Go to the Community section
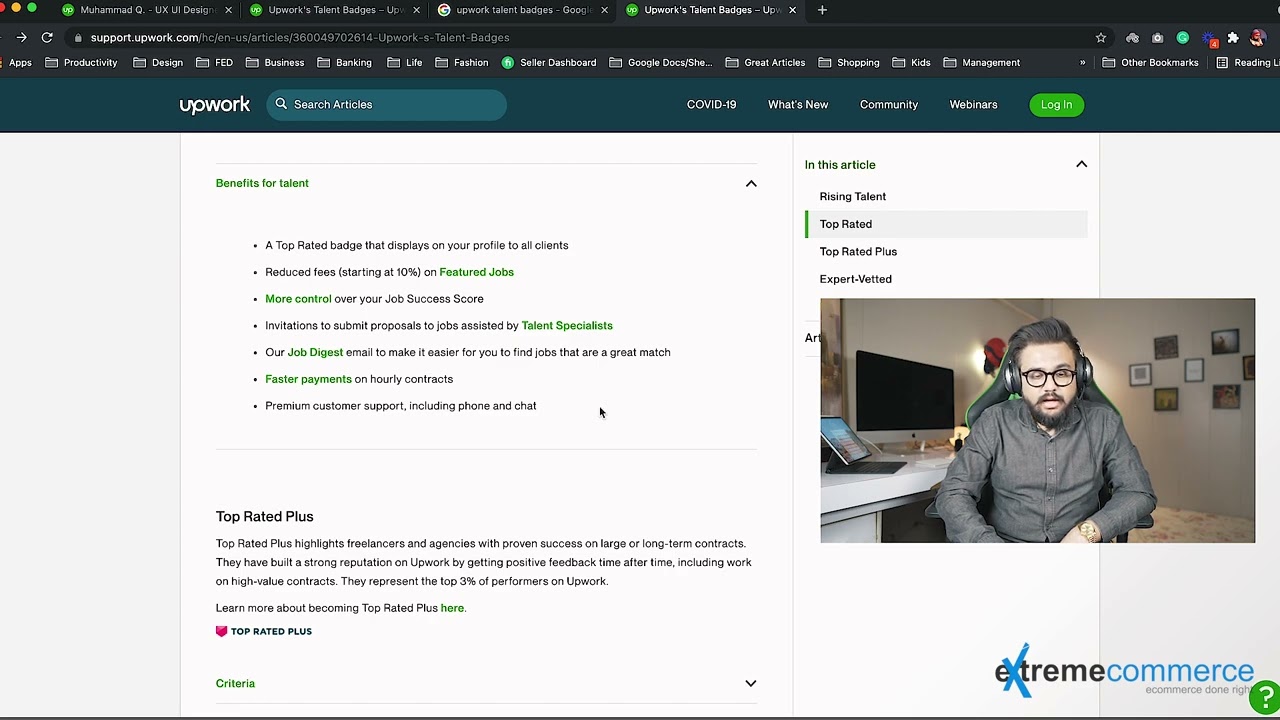1280x720 pixels. pyautogui.click(x=889, y=104)
